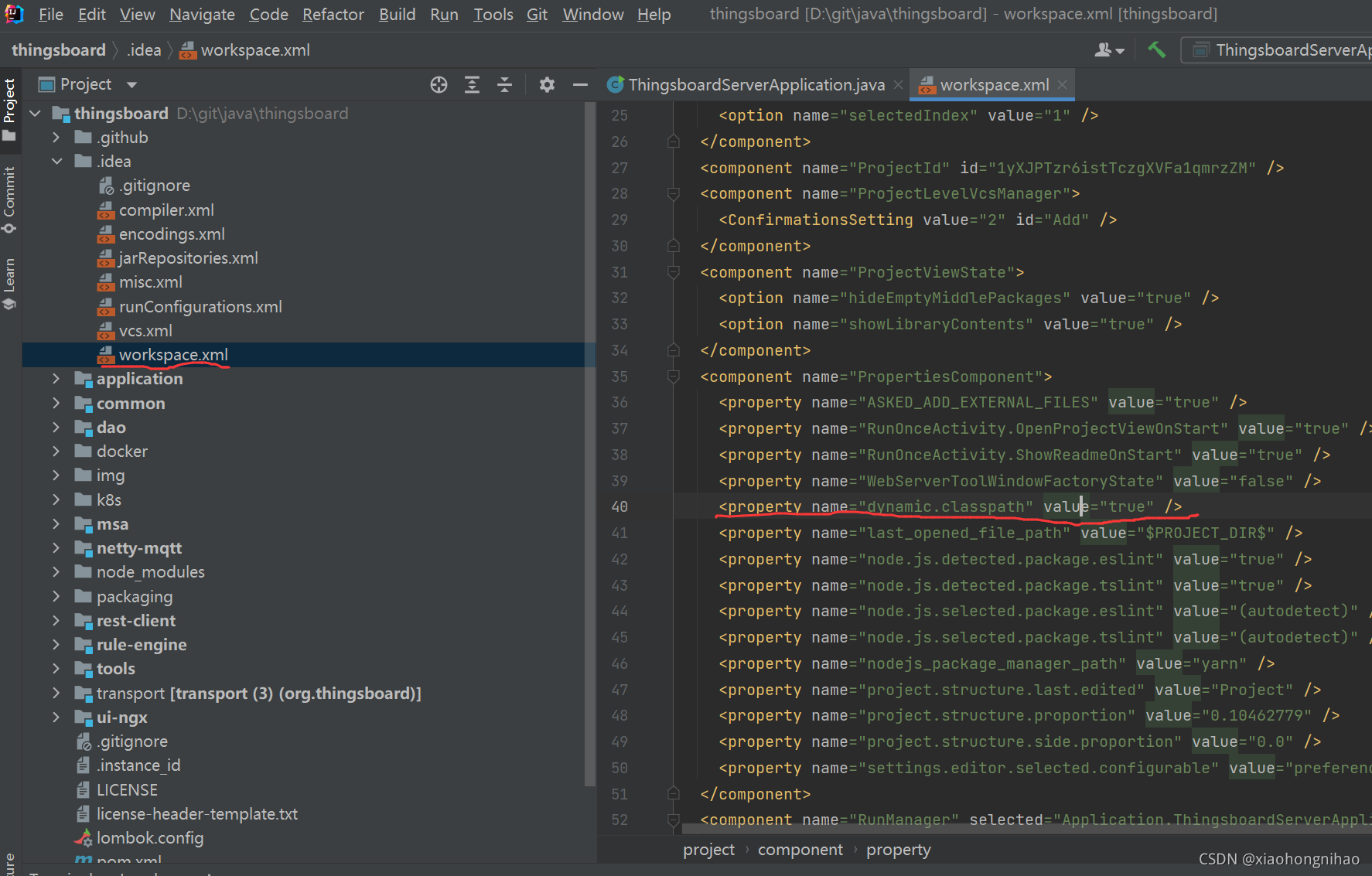The height and width of the screenshot is (876, 1372).
Task: Select misc.xml in project tree
Action: tap(151, 282)
